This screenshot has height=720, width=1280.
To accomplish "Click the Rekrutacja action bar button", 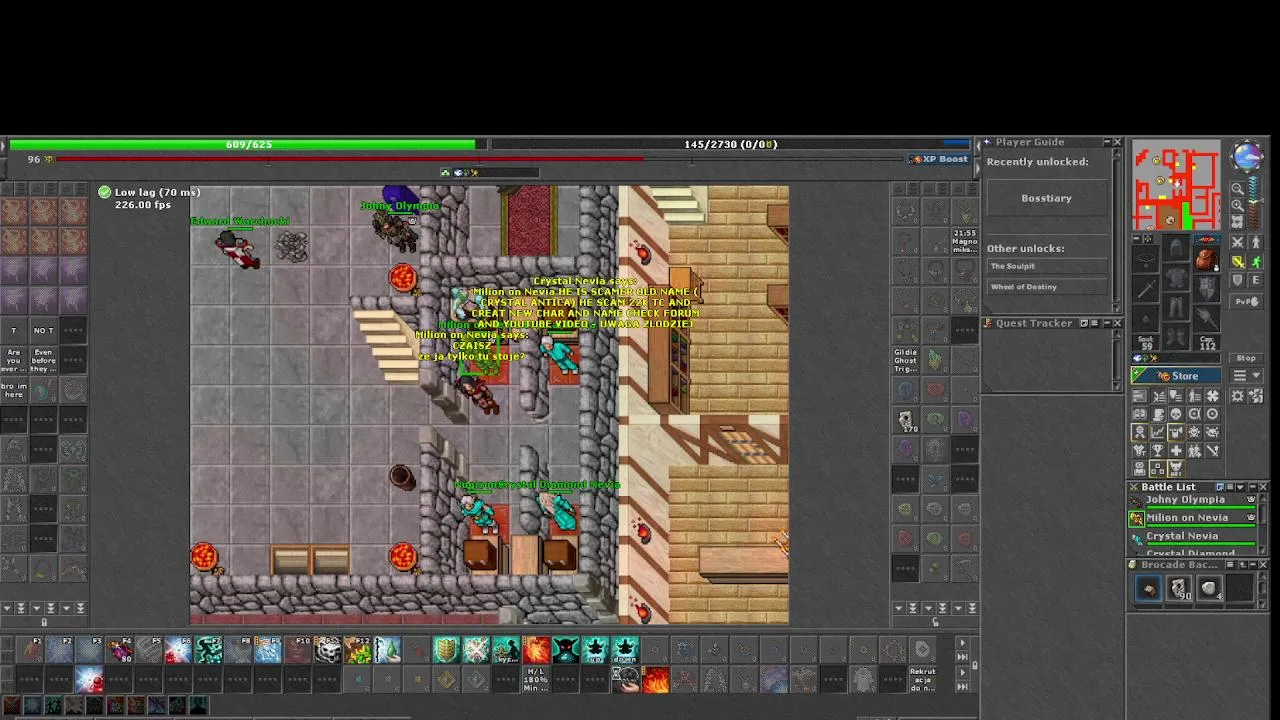I will pos(923,680).
